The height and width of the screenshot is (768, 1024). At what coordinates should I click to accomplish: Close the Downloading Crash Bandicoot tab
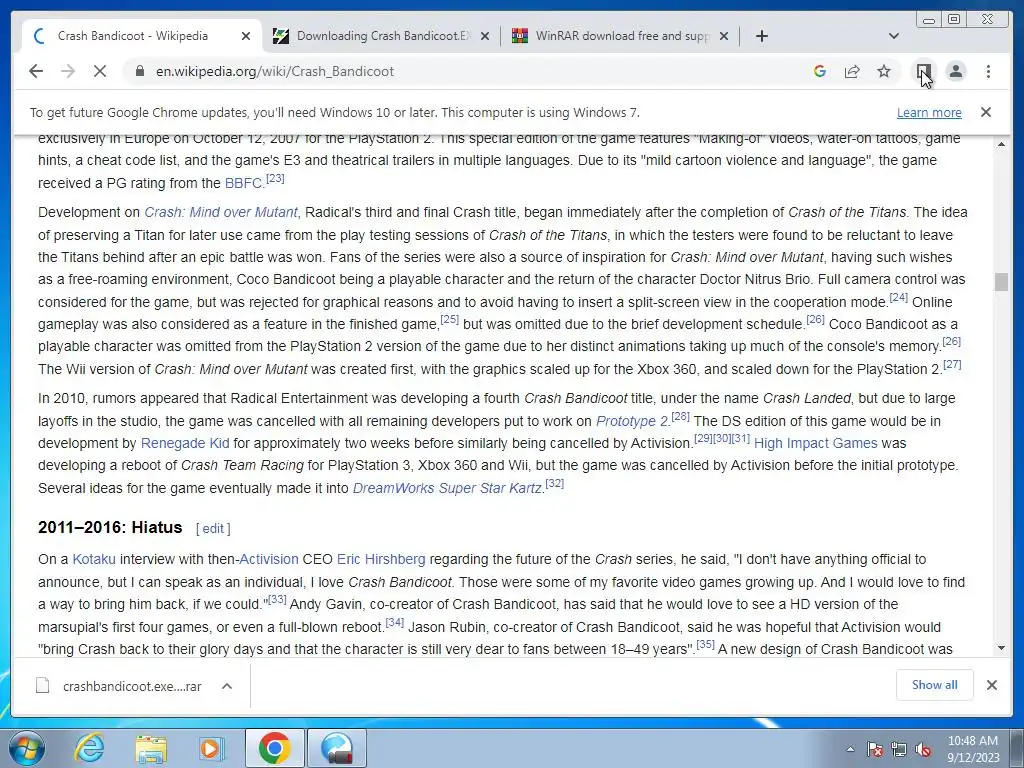[485, 36]
